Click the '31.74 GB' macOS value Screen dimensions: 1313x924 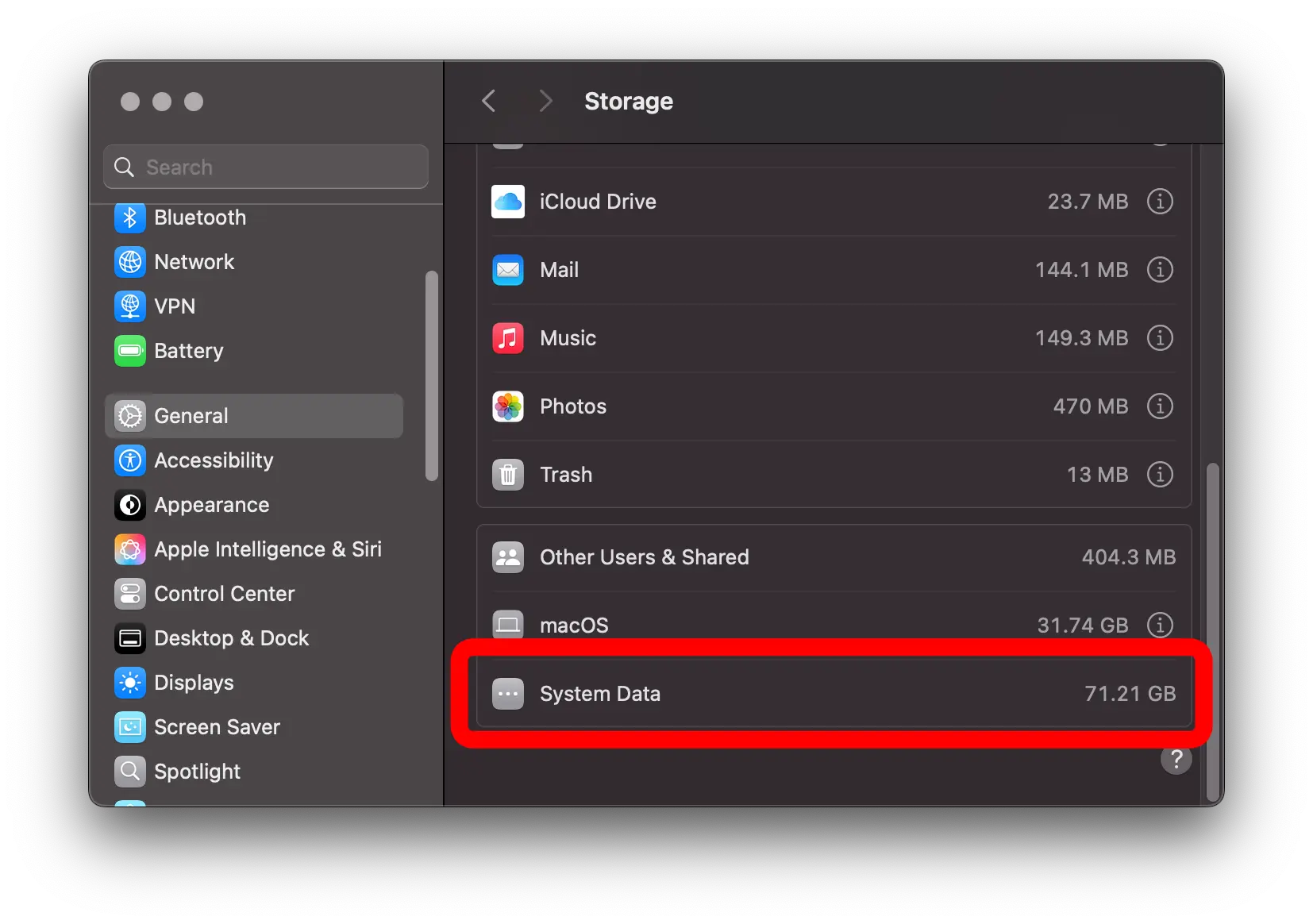[x=1083, y=626]
